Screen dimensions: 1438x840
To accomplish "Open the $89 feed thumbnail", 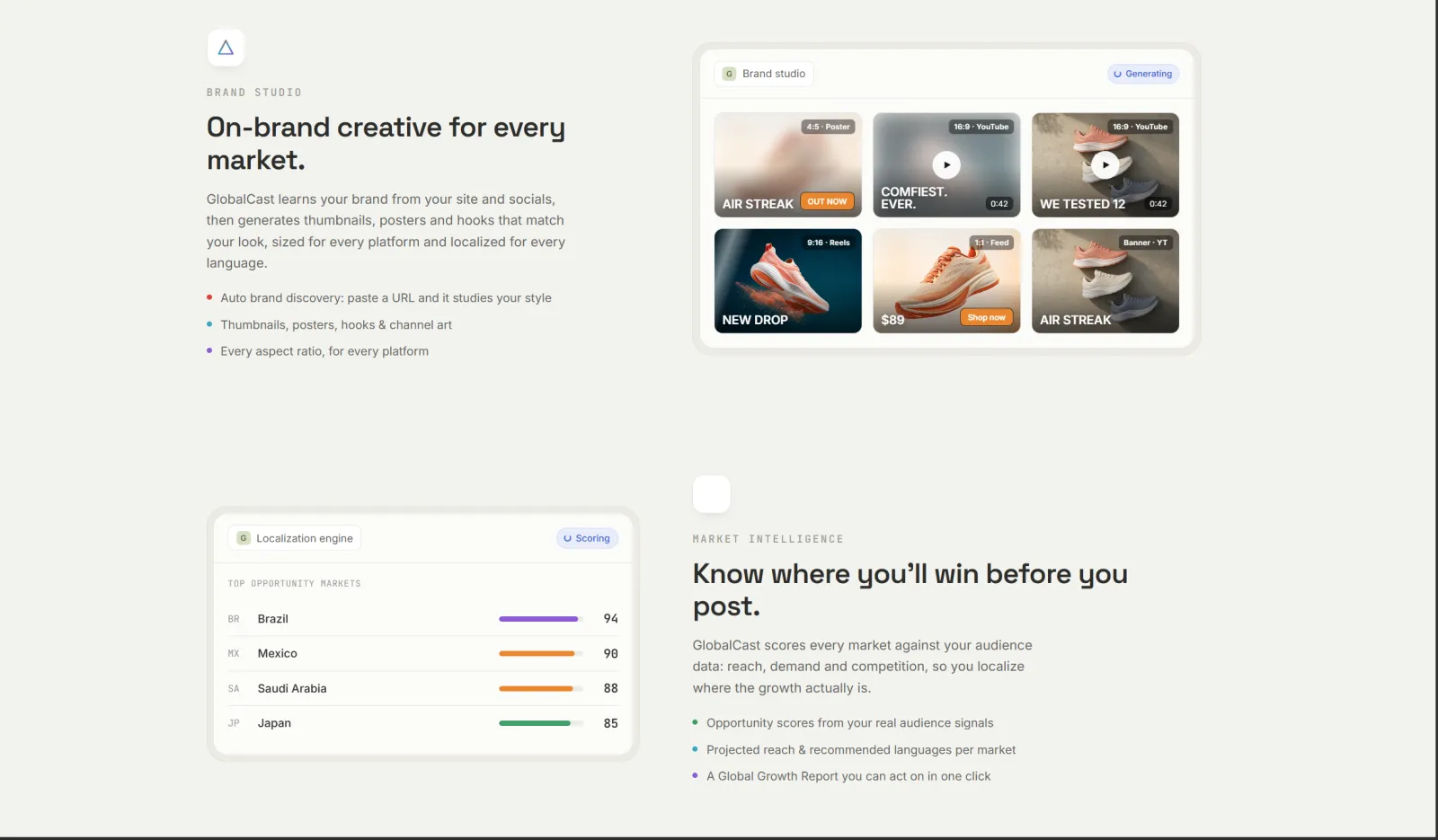I will tap(946, 280).
